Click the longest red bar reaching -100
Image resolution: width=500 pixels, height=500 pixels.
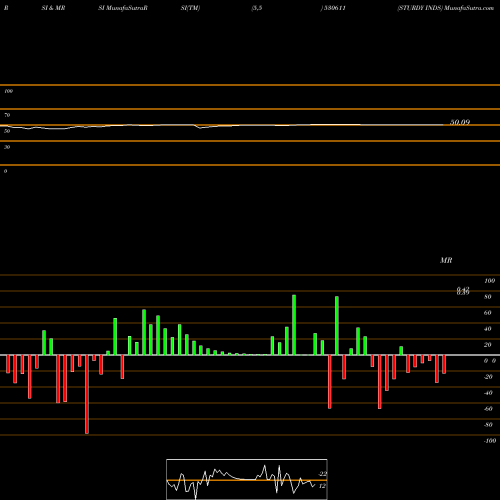click(x=87, y=394)
